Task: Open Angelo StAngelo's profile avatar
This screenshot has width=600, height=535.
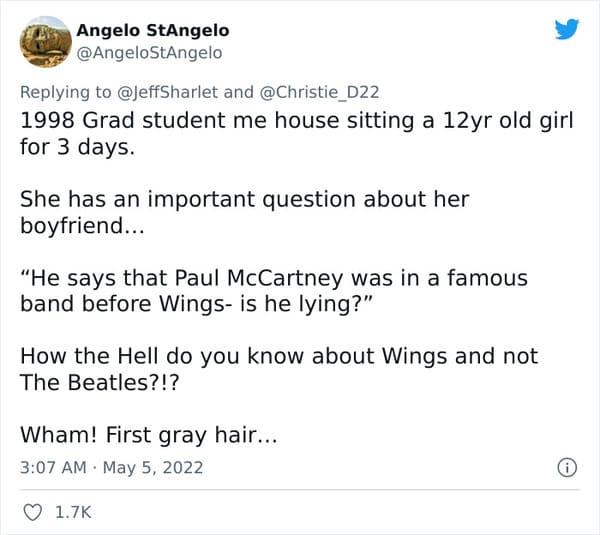Action: tap(46, 42)
